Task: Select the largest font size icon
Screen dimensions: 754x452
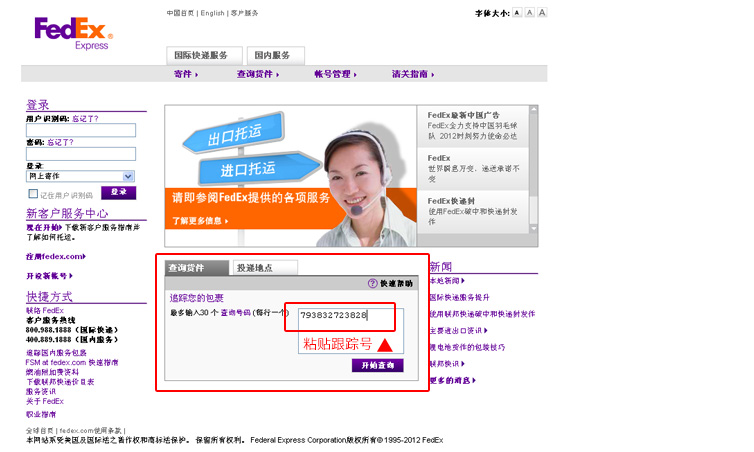Action: 543,13
